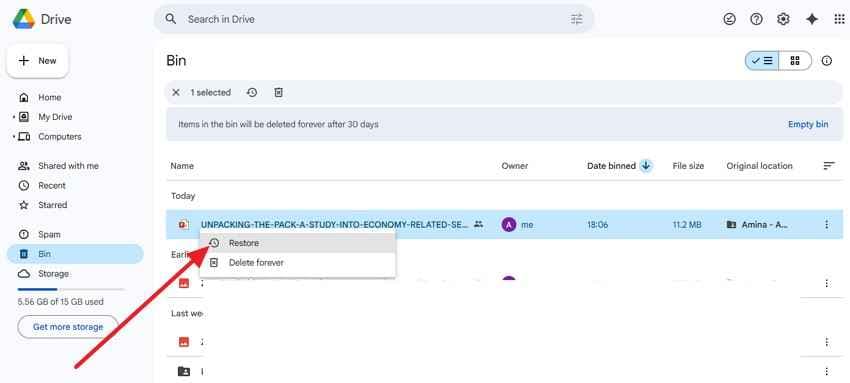
Task: Expand the My Drive tree arrow
Action: click(x=14, y=117)
